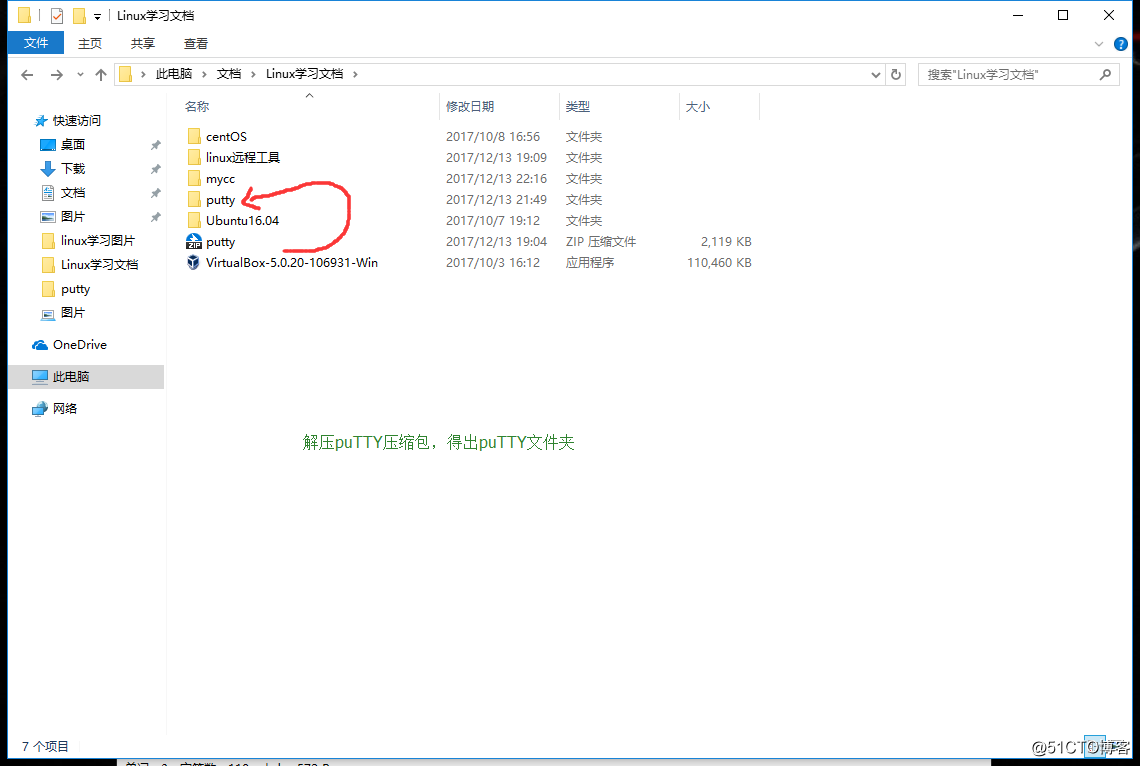Click the 2,119 KB size cell

pyautogui.click(x=726, y=241)
